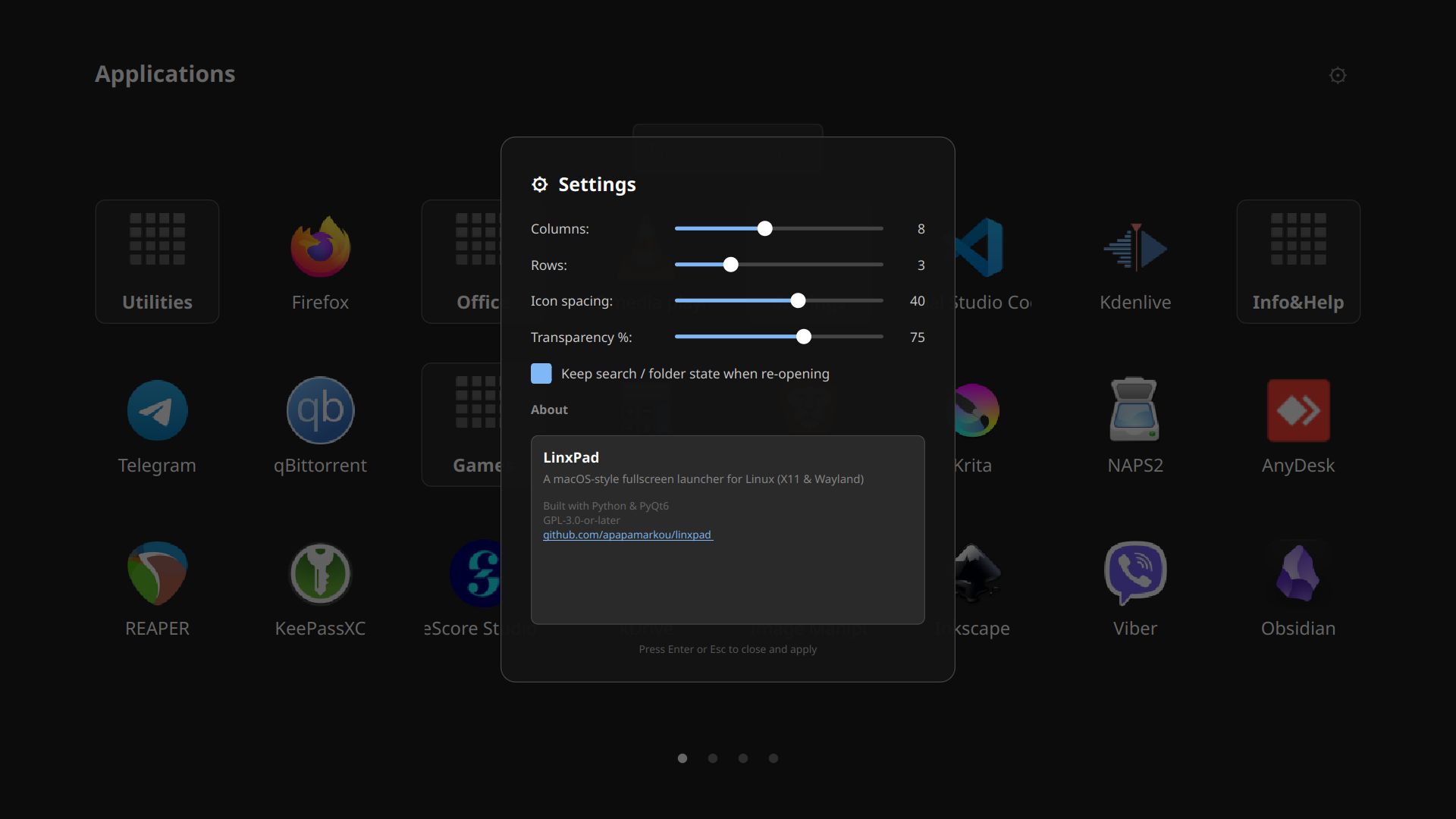Go to the second page dot

pyautogui.click(x=713, y=758)
